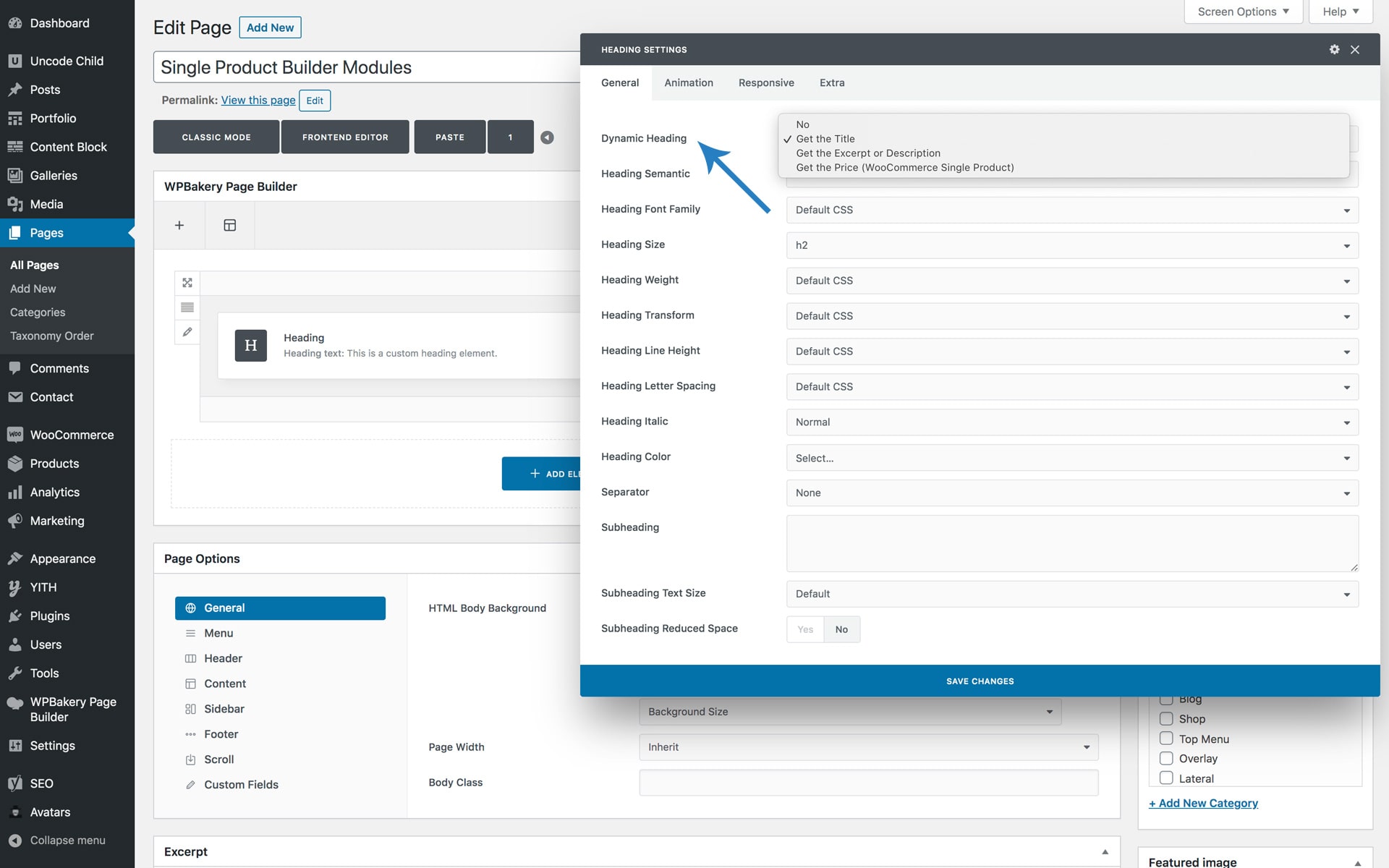Click the row fullscreen expand icon
The image size is (1389, 868).
(187, 283)
